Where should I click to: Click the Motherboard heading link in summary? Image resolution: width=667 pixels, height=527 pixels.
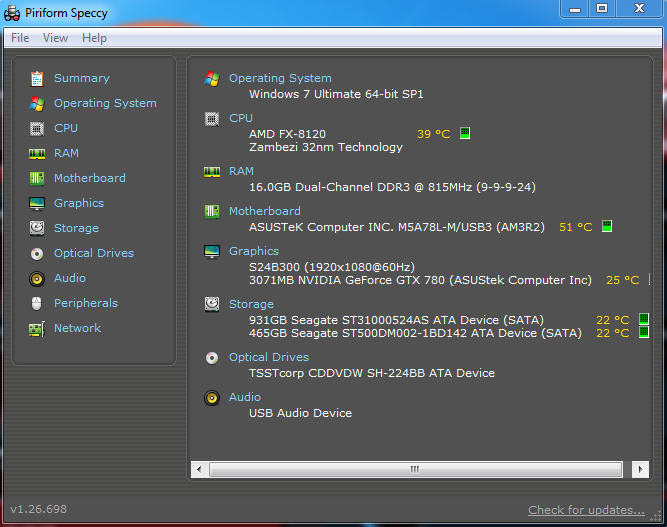pos(265,211)
